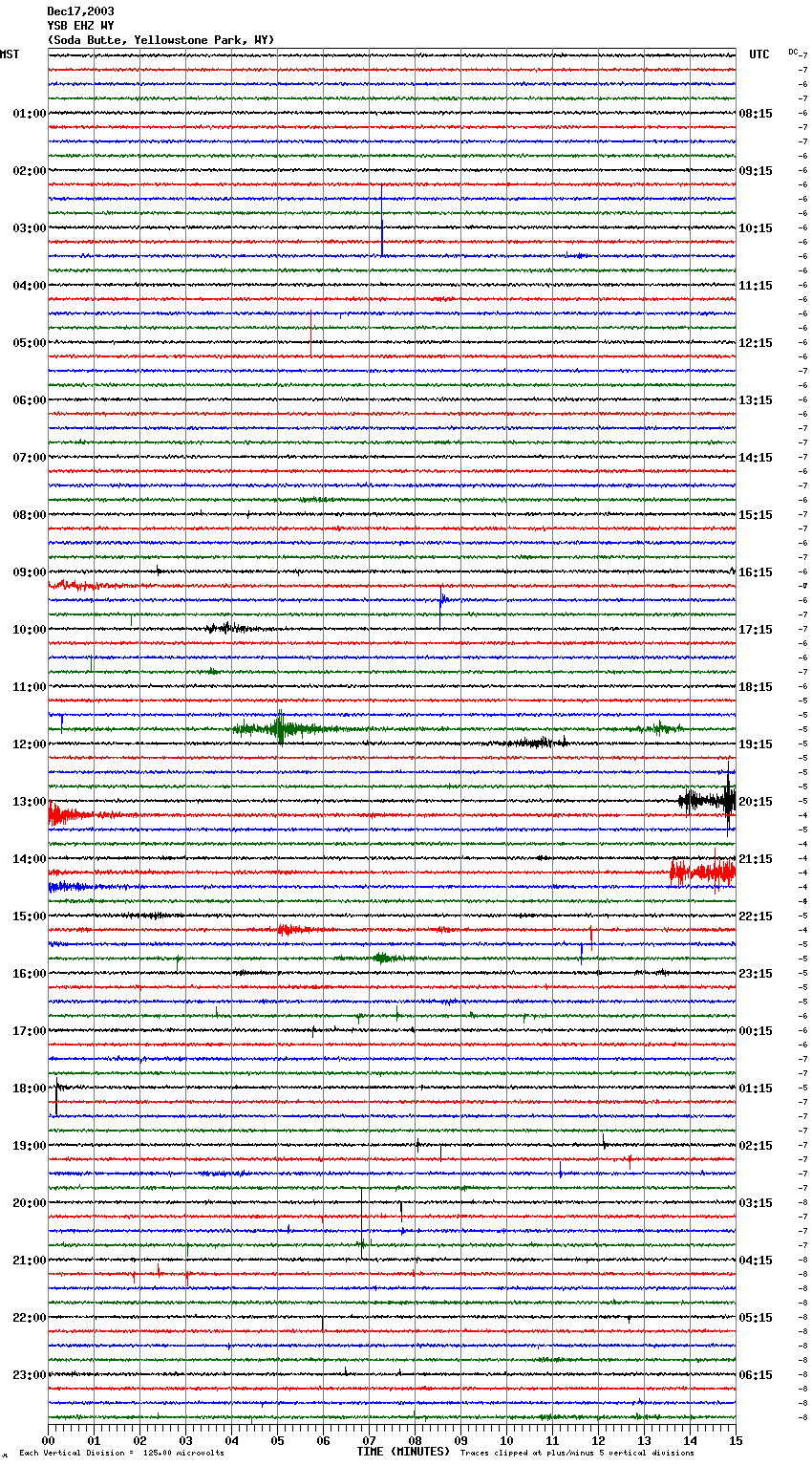The width and height of the screenshot is (812, 1466).
Task: Select the "16:00" MST time label
Action: click(x=30, y=974)
